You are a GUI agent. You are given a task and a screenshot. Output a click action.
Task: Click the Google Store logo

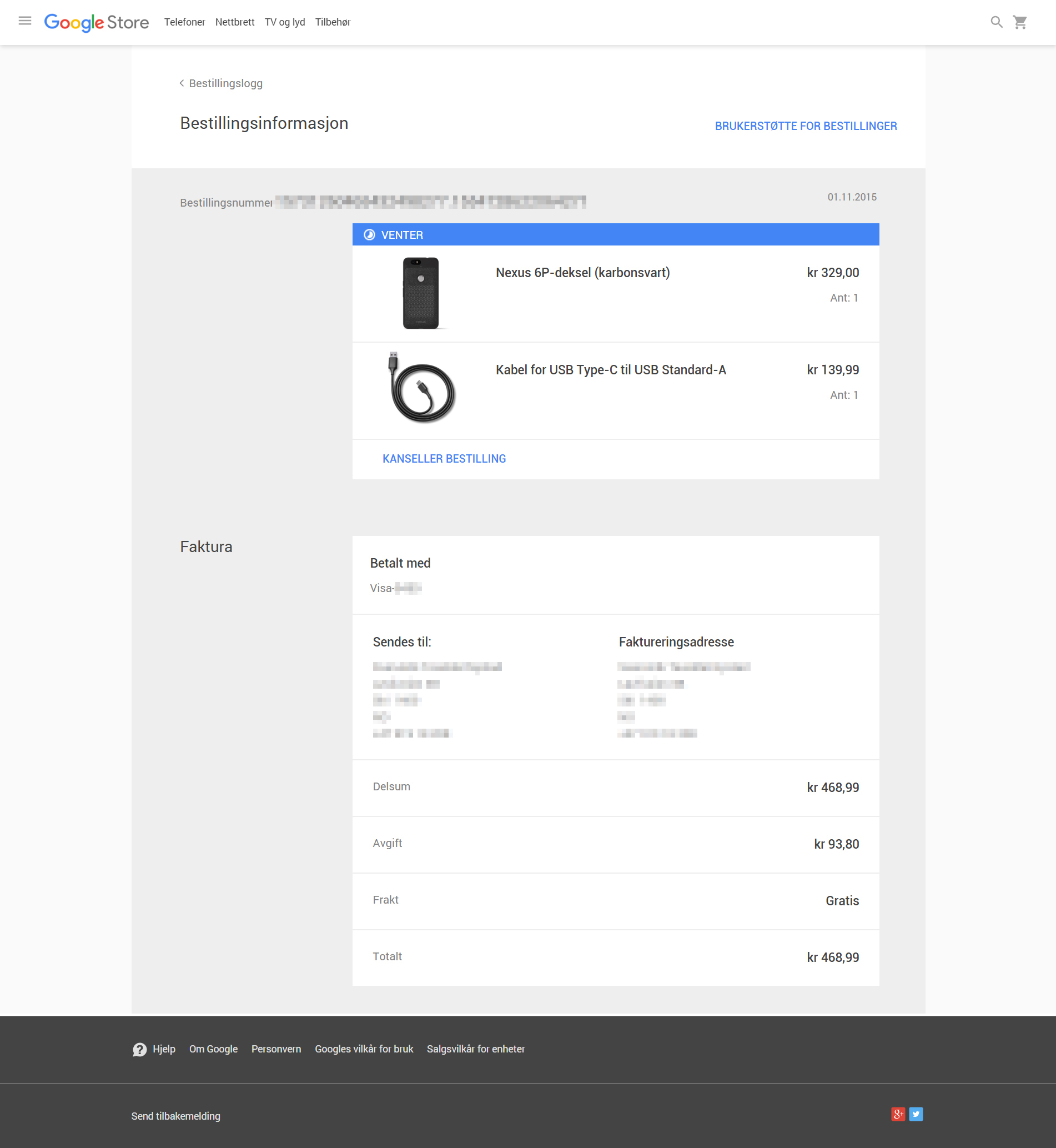point(97,22)
